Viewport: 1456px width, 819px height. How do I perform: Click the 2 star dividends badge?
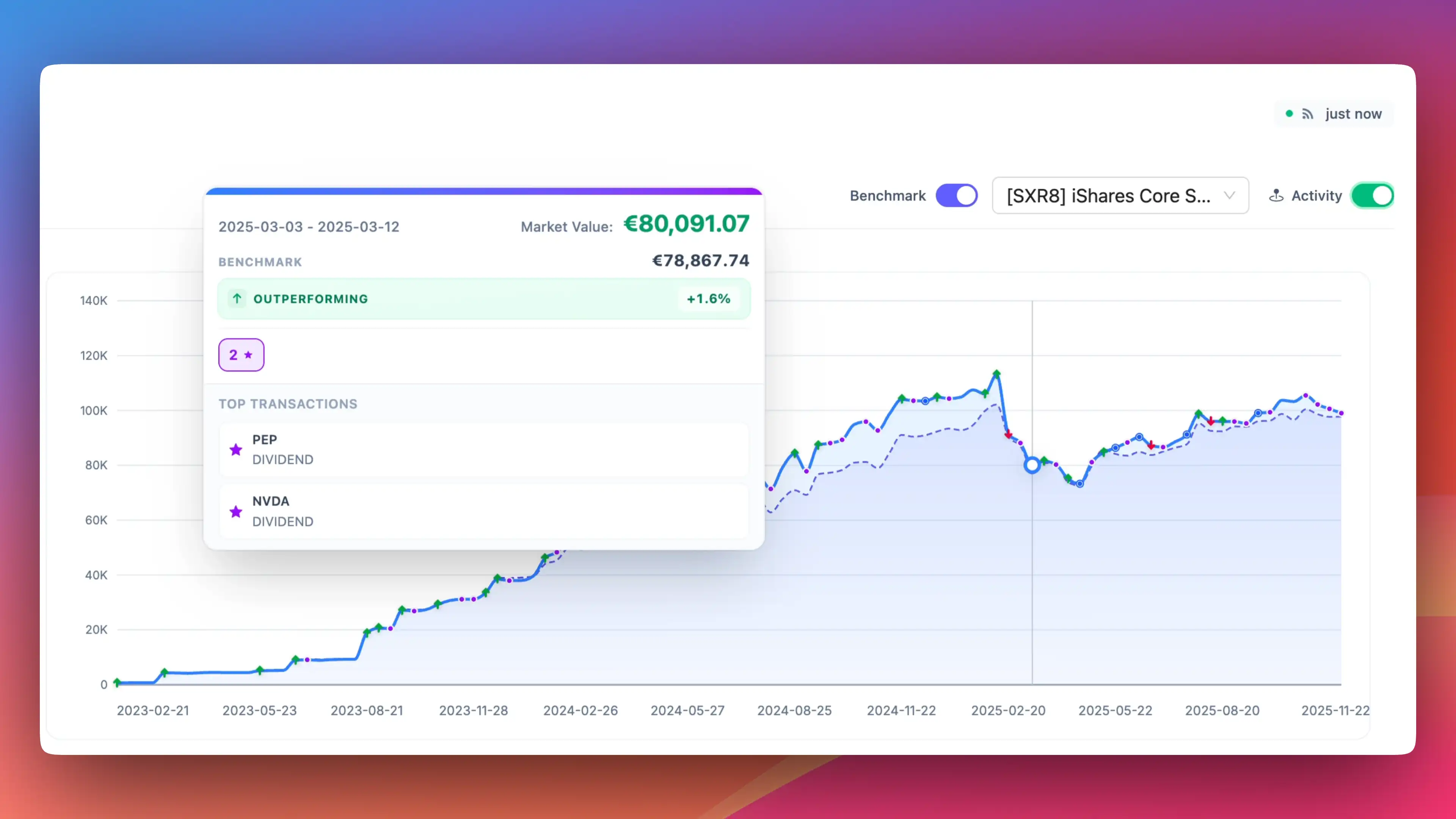point(242,355)
